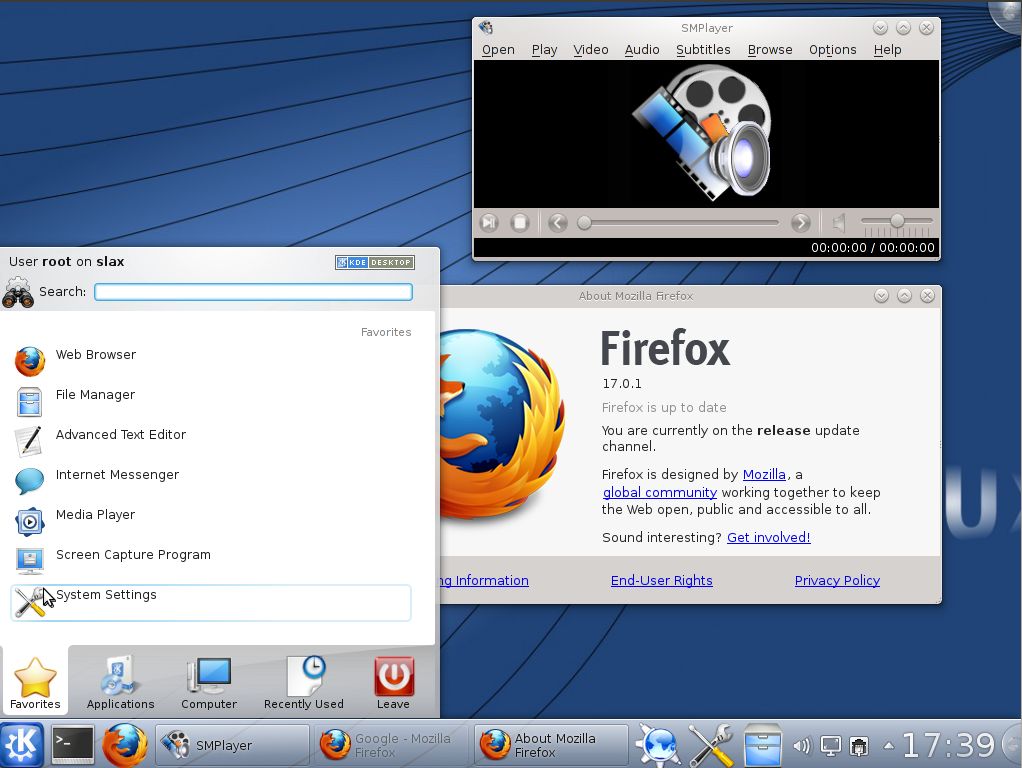The image size is (1022, 768).
Task: Click the File Manager icon in Favorites
Action: tap(29, 402)
